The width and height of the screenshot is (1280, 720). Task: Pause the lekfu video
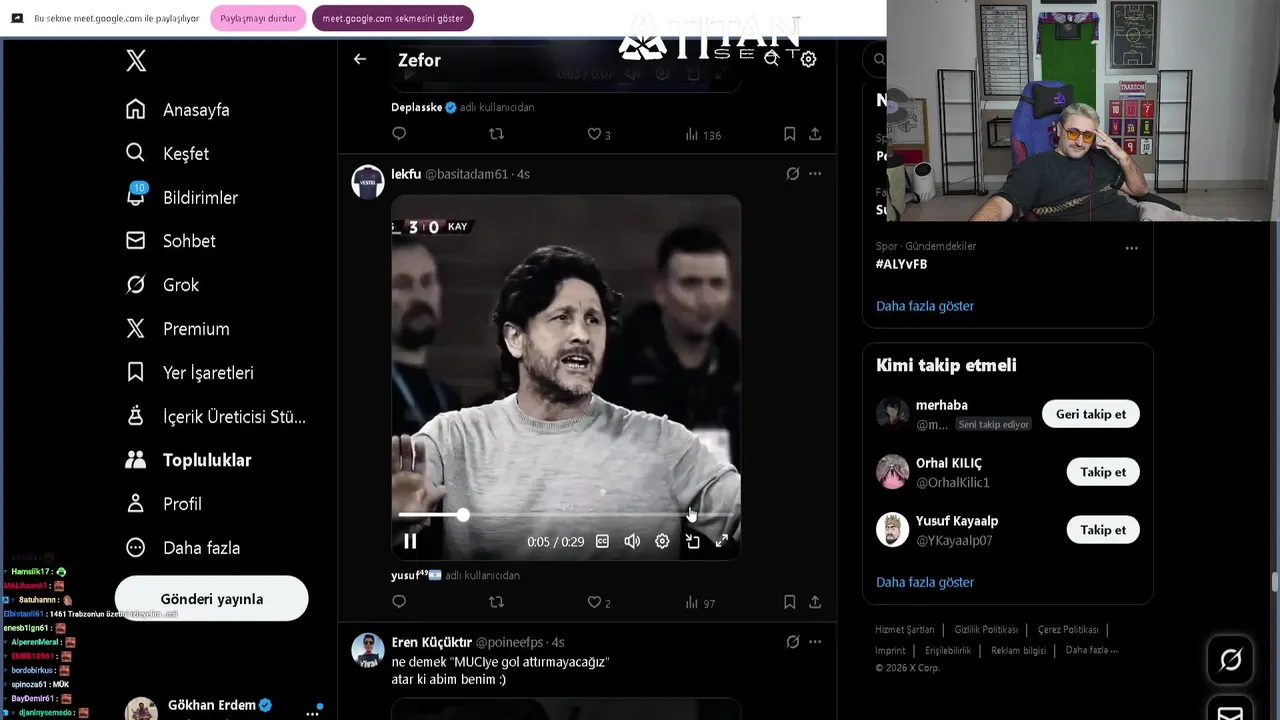[x=410, y=541]
